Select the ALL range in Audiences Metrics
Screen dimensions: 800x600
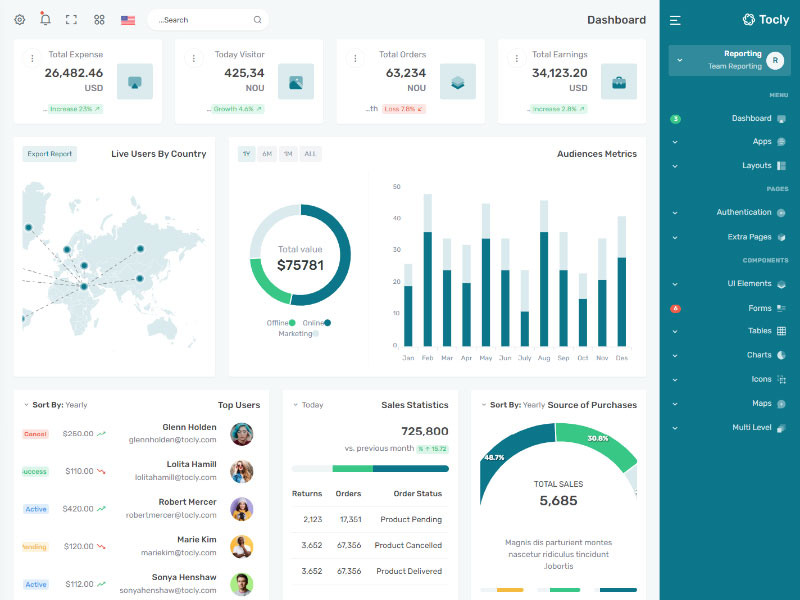click(310, 154)
